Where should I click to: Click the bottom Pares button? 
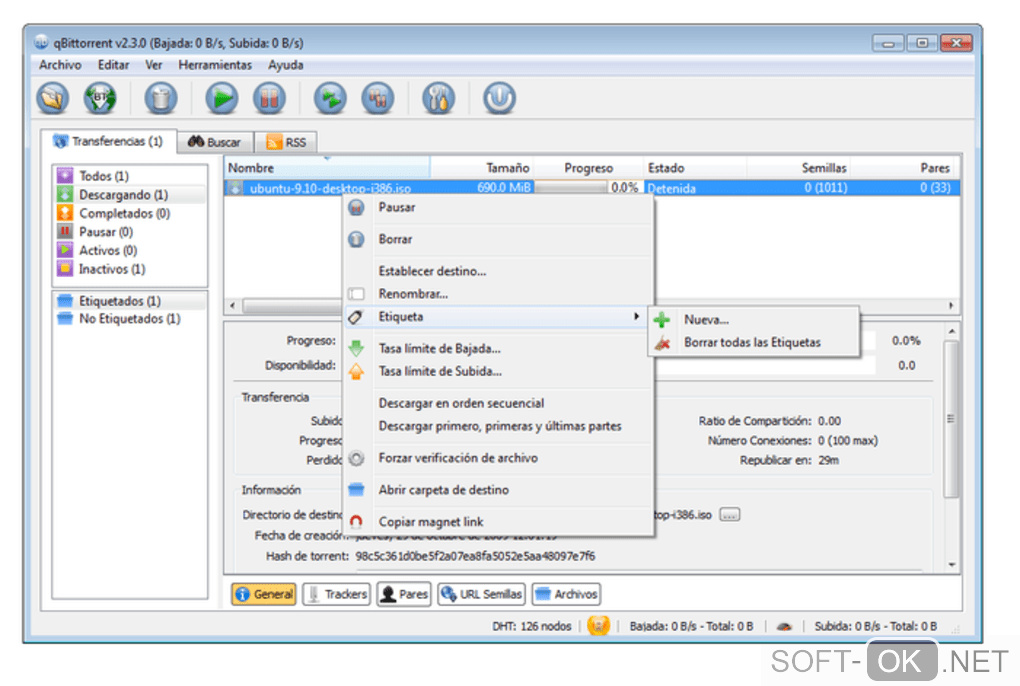coord(404,594)
